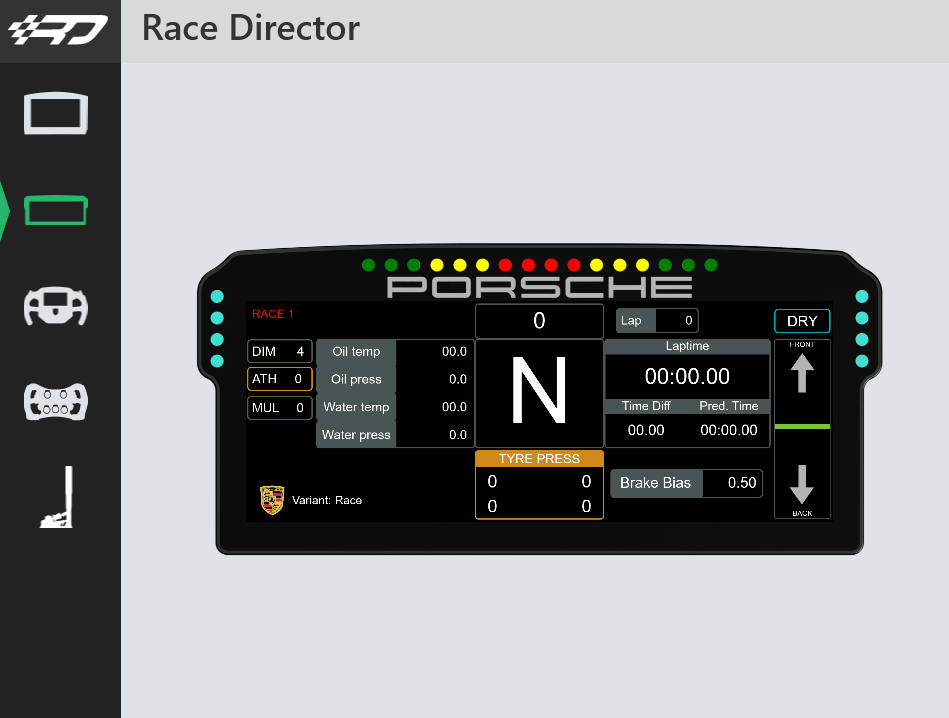Click the large N gear indicator
Screen dimensions: 949x718
[x=539, y=390]
